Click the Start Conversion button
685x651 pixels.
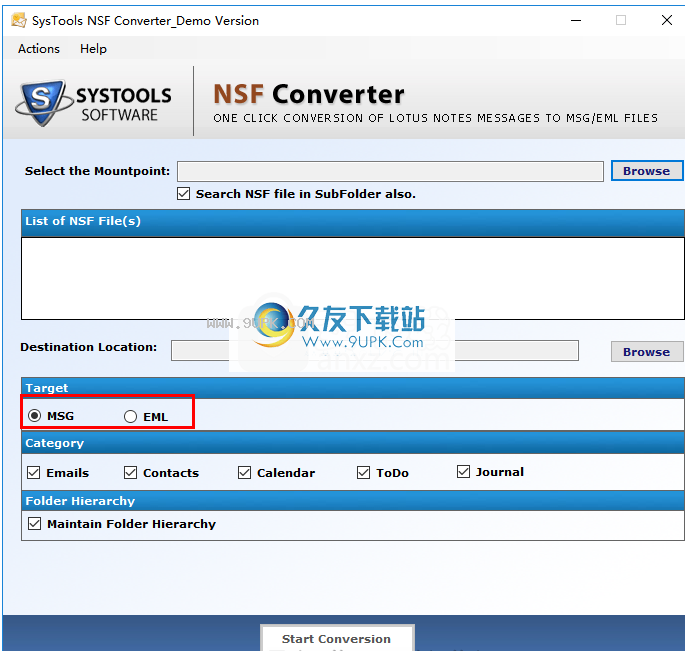click(337, 638)
